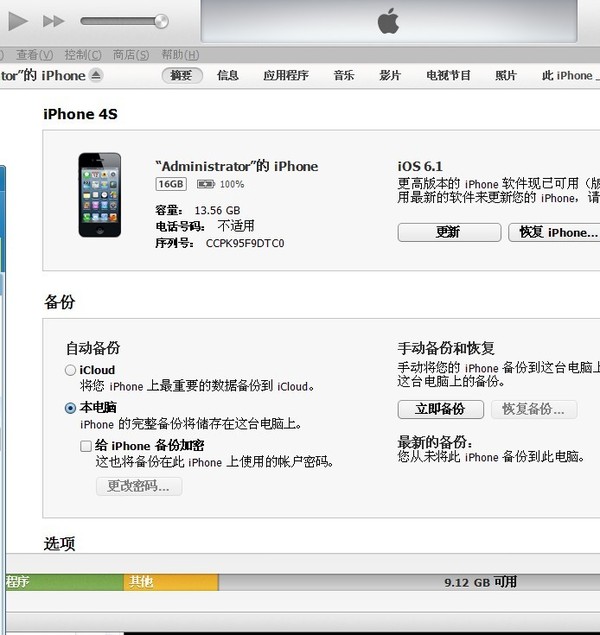Click the 容量 13.56 GB text

198,210
